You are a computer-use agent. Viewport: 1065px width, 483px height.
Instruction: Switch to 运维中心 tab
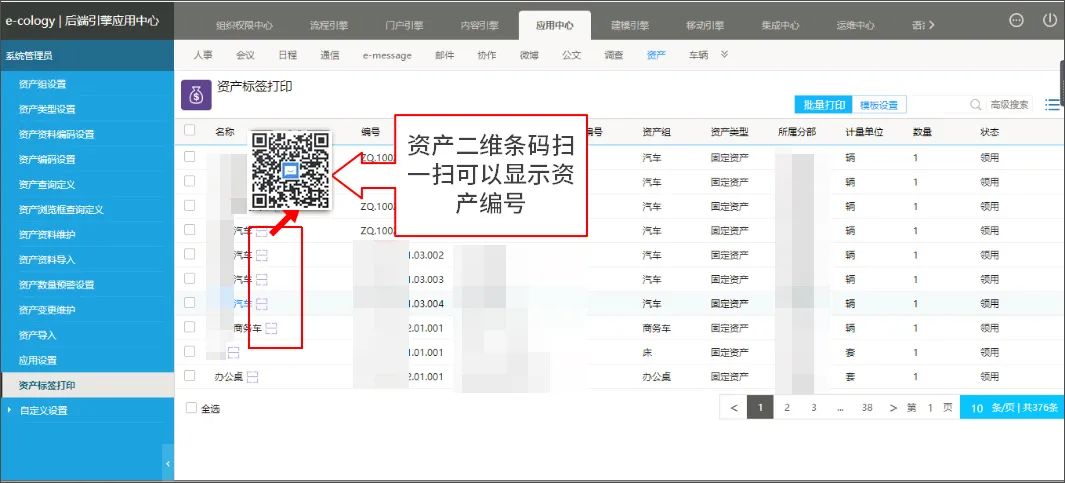[x=856, y=26]
